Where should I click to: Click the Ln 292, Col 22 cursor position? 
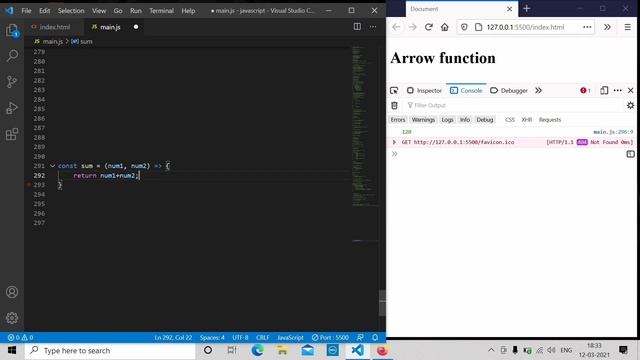click(x=173, y=338)
